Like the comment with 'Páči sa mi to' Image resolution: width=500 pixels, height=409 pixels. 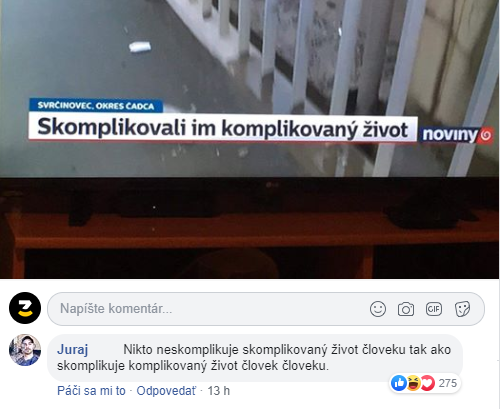point(91,391)
